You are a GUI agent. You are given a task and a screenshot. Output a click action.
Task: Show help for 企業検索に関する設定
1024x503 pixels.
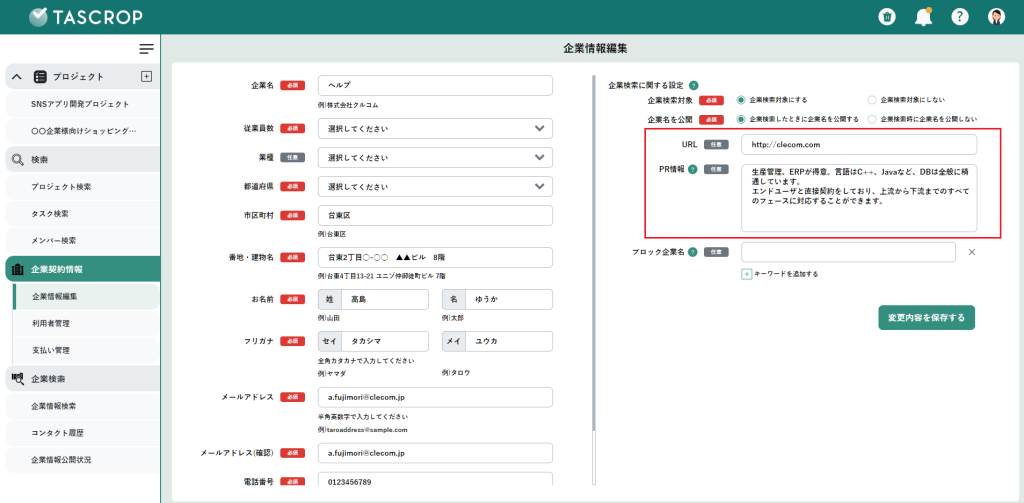pos(694,85)
